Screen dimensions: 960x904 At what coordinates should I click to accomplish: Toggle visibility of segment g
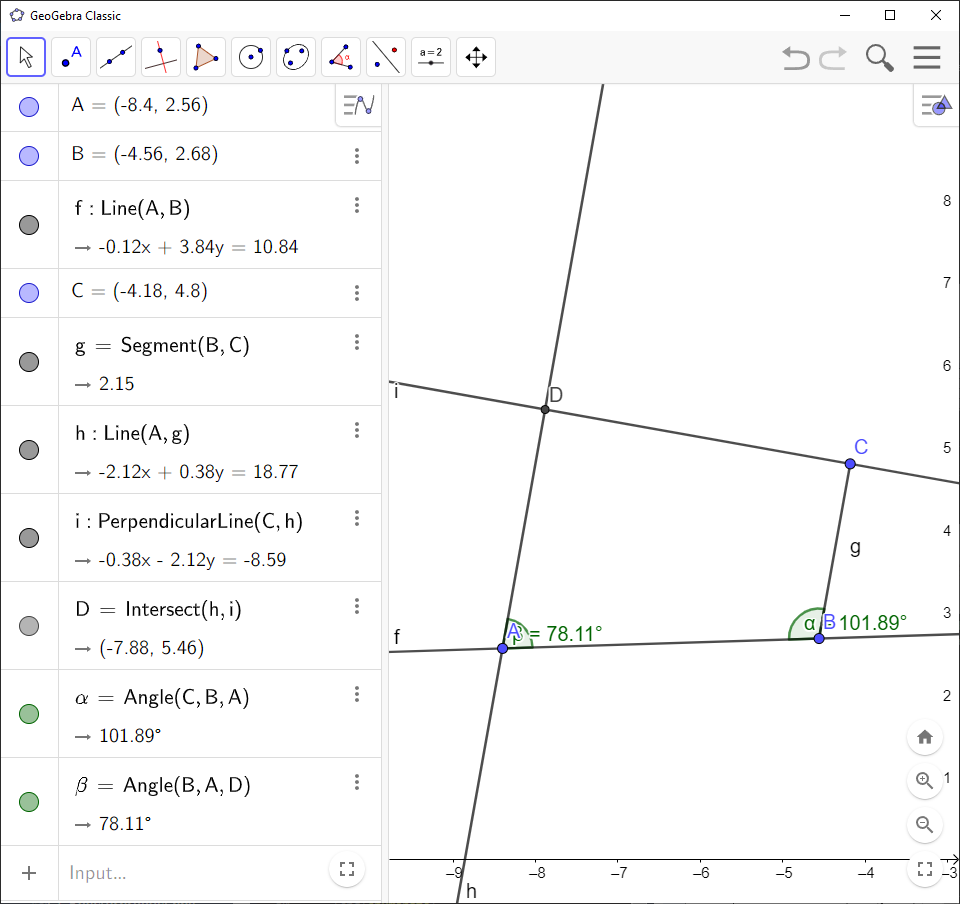click(x=29, y=362)
